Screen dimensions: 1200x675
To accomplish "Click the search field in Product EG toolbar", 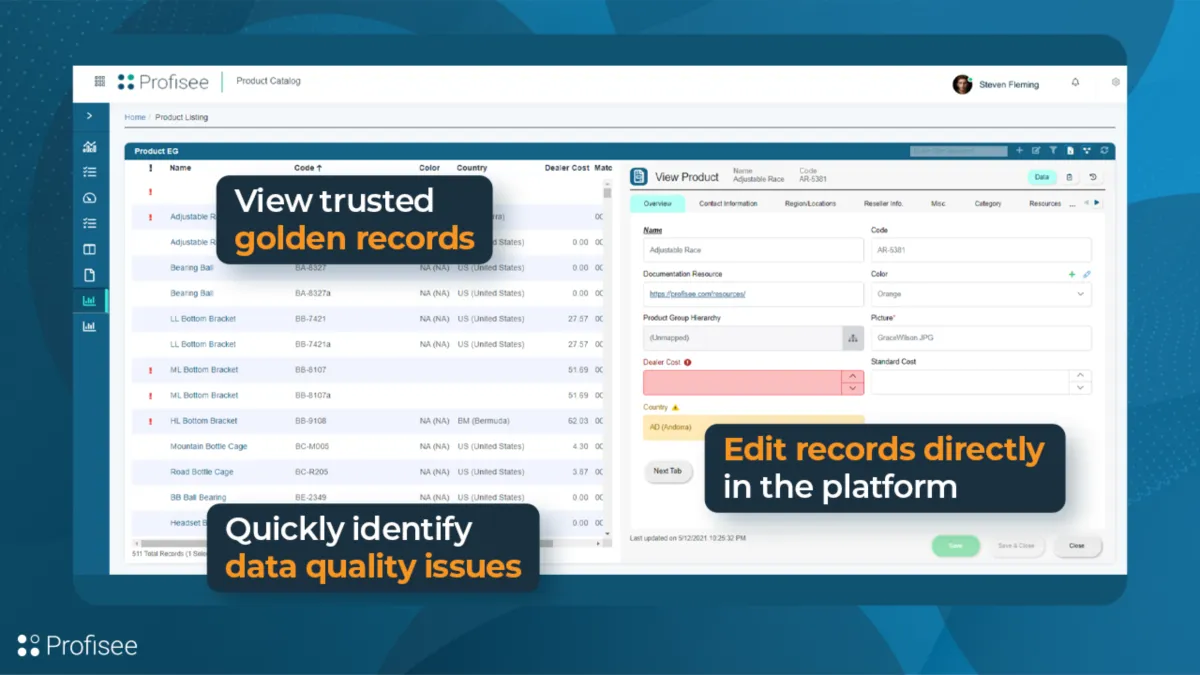I will click(x=959, y=151).
